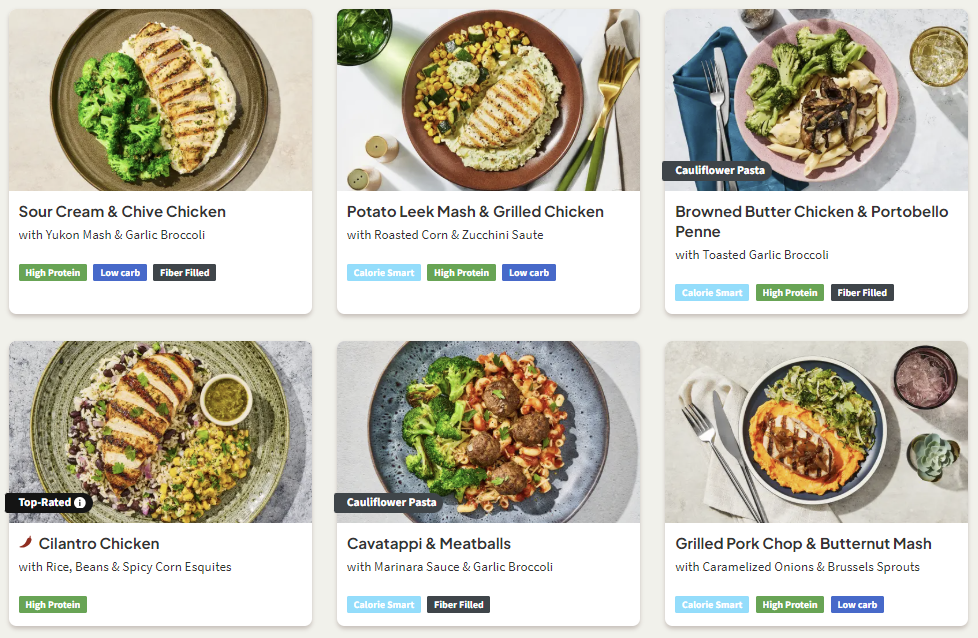Open the Sour Cream & Chive Chicken photo

[x=160, y=100]
